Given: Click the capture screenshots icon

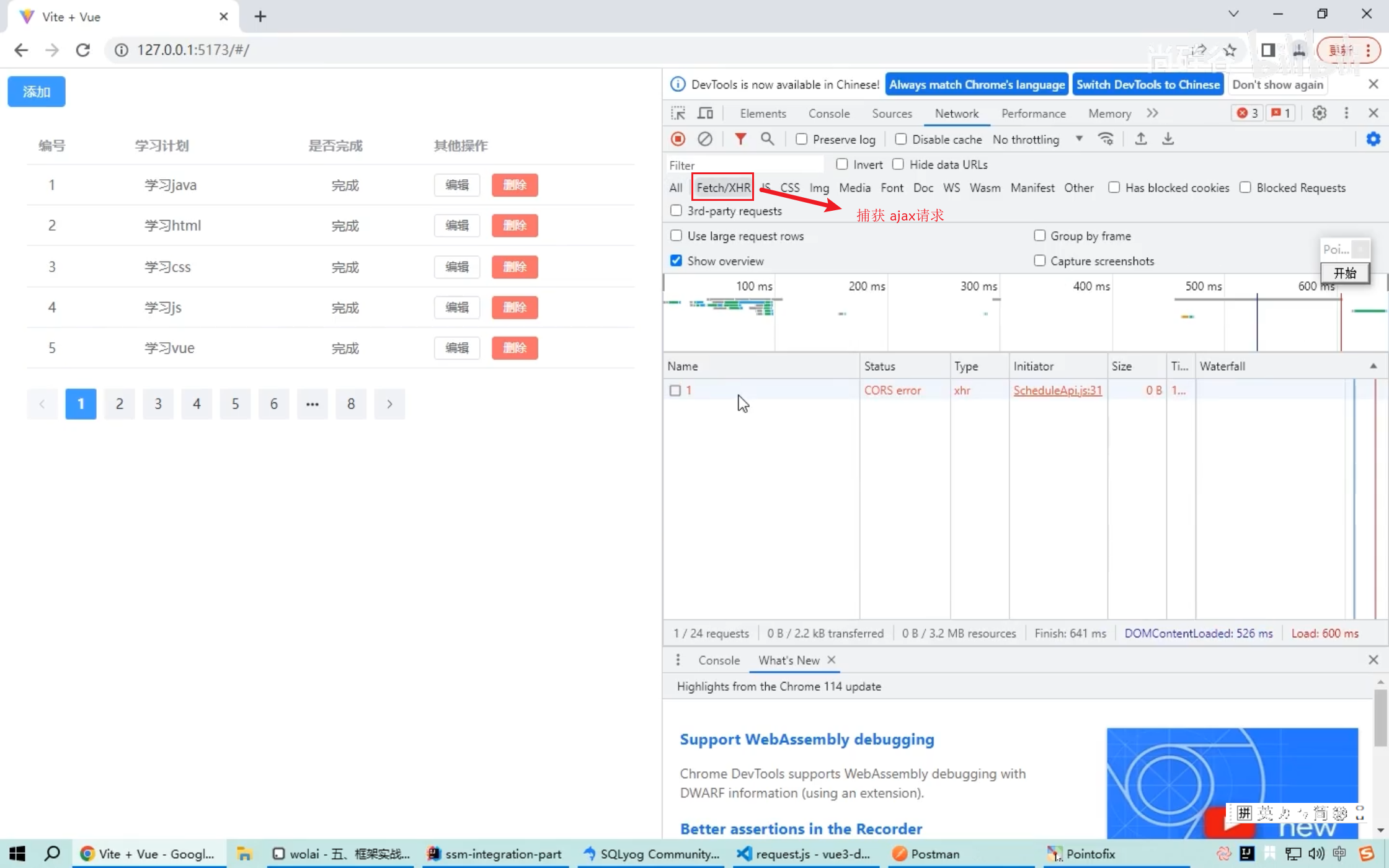Looking at the screenshot, I should coord(1039,261).
